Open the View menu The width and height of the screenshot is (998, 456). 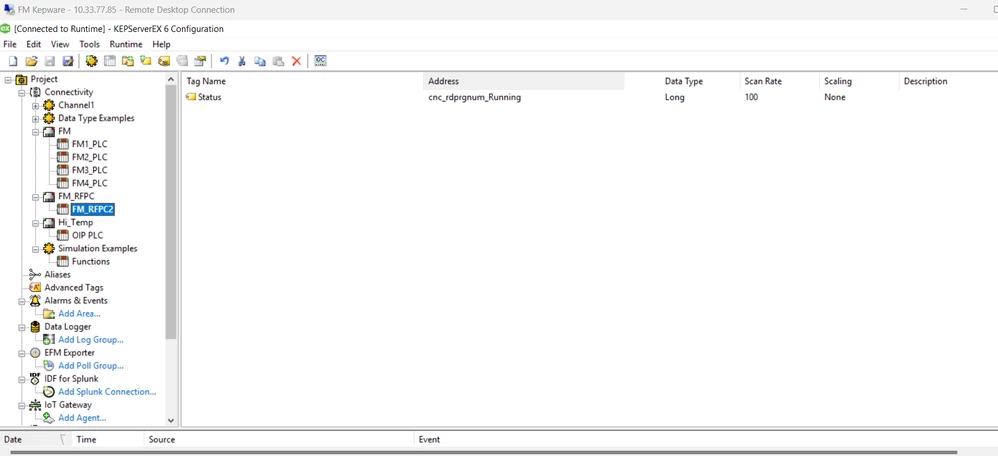pos(60,45)
